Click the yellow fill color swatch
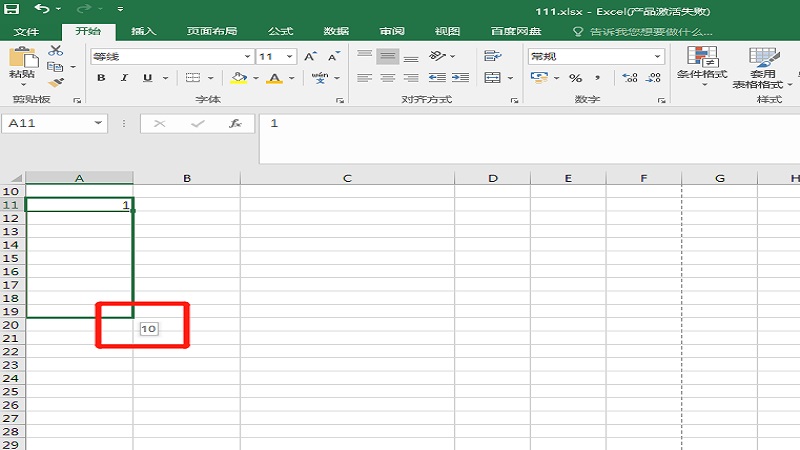This screenshot has height=450, width=800. tap(238, 78)
